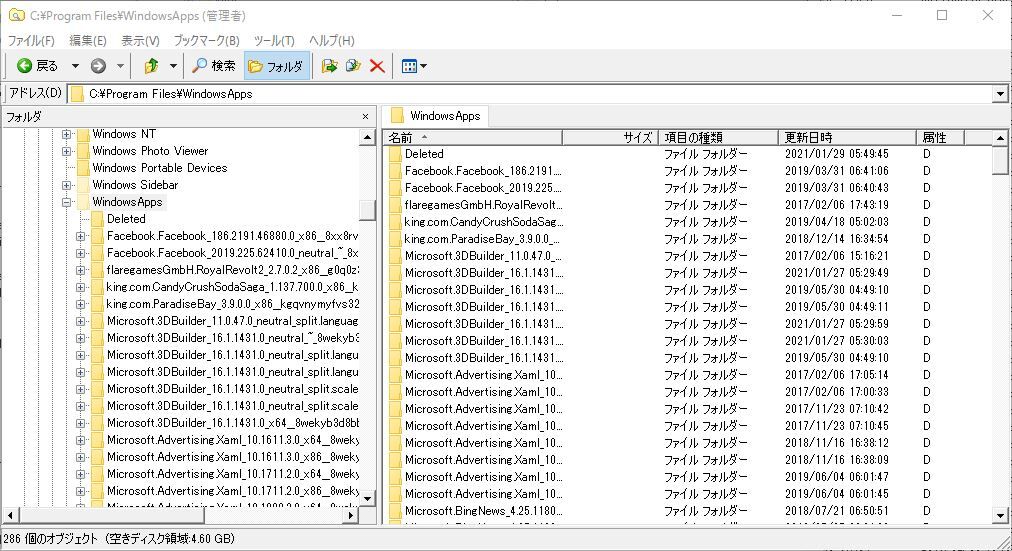This screenshot has width=1012, height=551.
Task: Click folder tree horizontal scroll right arrow
Action: (x=351, y=516)
